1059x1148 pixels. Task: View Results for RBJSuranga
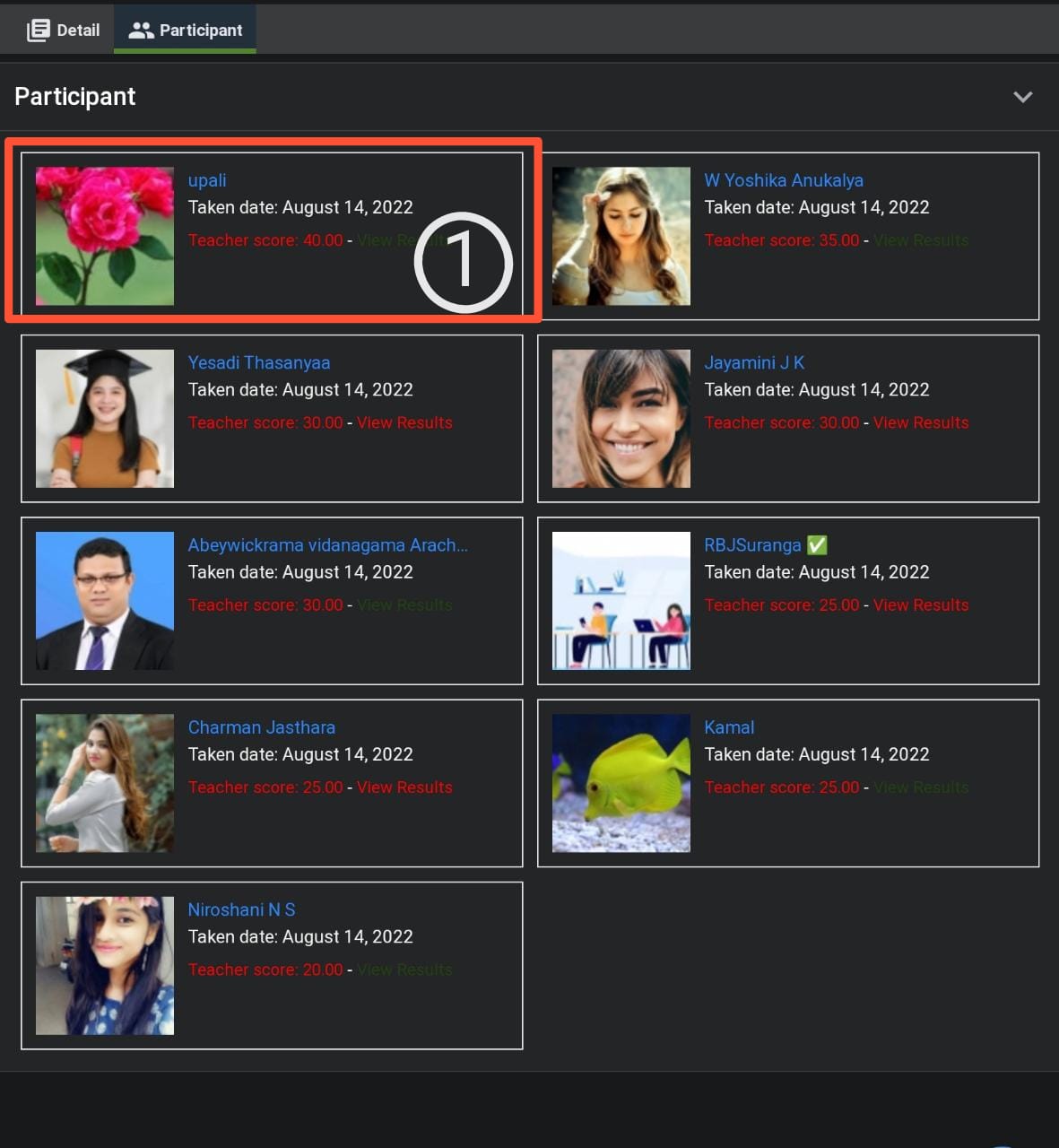[x=920, y=605]
